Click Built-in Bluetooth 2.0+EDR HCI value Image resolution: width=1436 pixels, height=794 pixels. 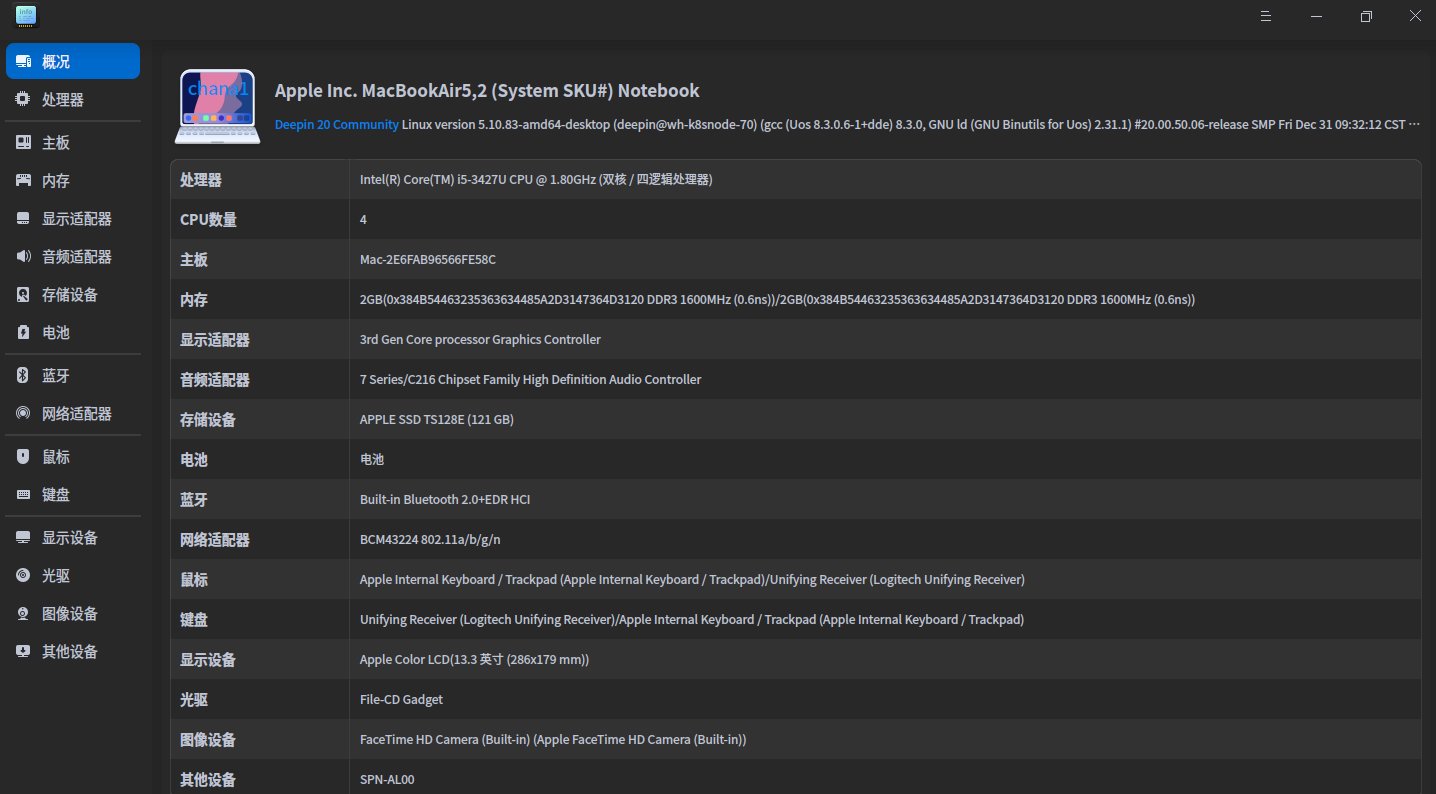point(445,500)
